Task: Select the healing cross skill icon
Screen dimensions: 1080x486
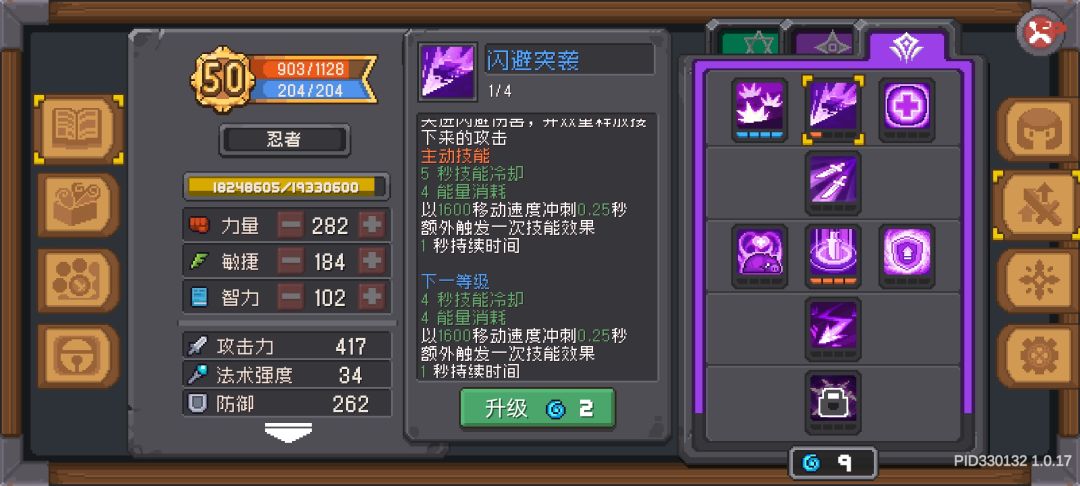Action: point(906,109)
